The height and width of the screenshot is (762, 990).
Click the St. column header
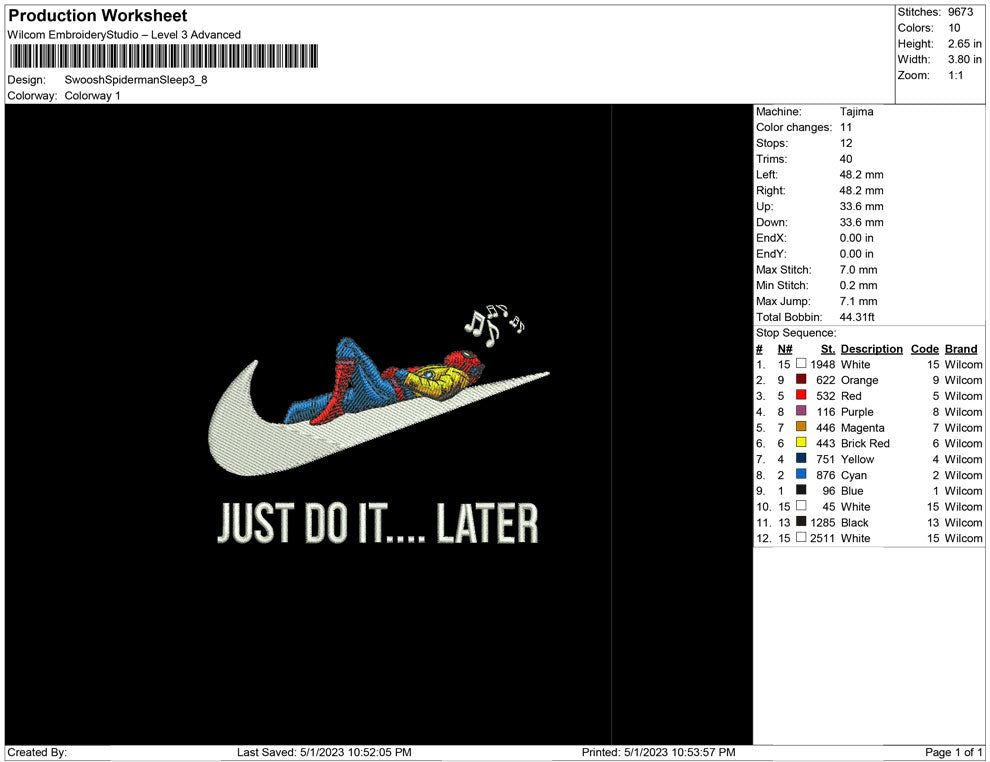pos(828,349)
